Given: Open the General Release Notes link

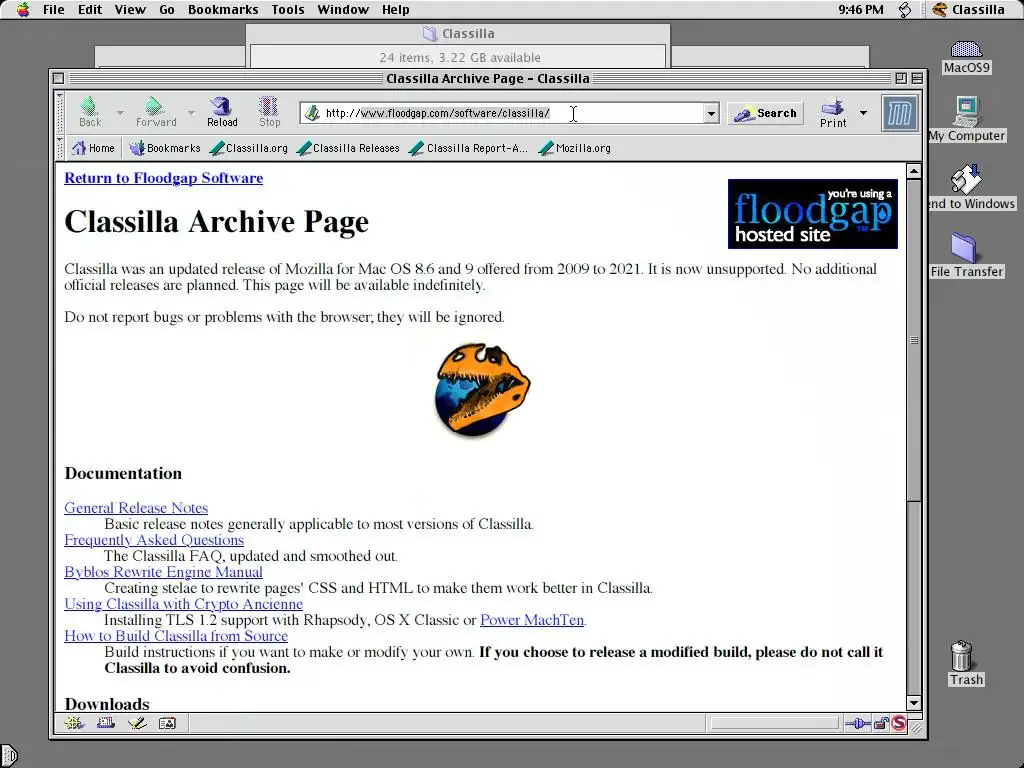Looking at the screenshot, I should pos(136,507).
